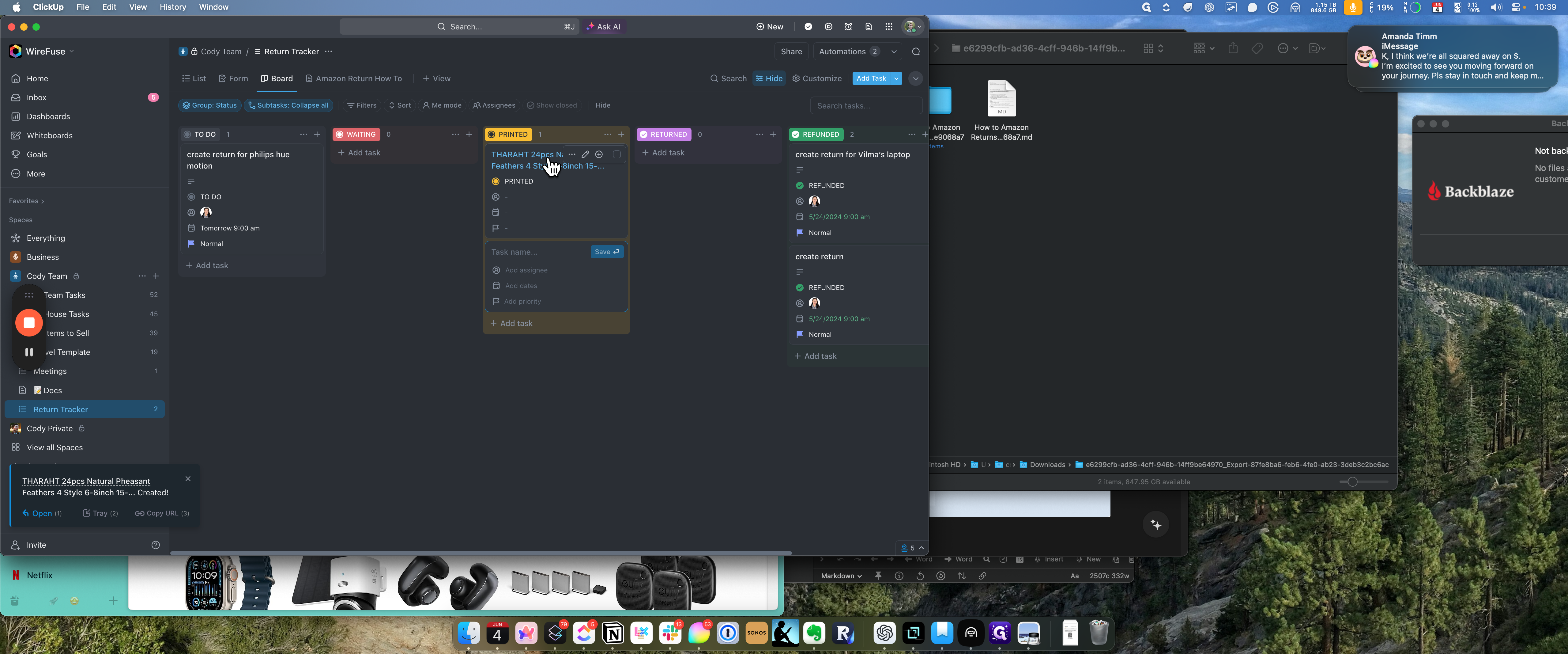
Task: Add a new item to Cody Team space
Action: [156, 276]
